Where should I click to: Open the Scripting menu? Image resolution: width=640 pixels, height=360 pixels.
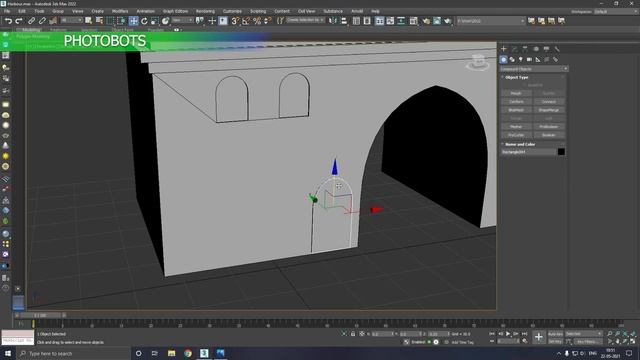pyautogui.click(x=258, y=11)
